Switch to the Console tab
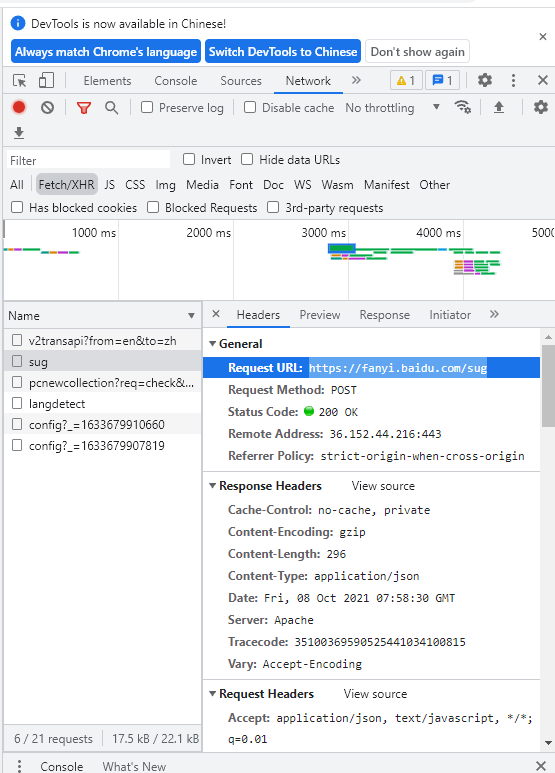This screenshot has width=555, height=773. (x=175, y=81)
